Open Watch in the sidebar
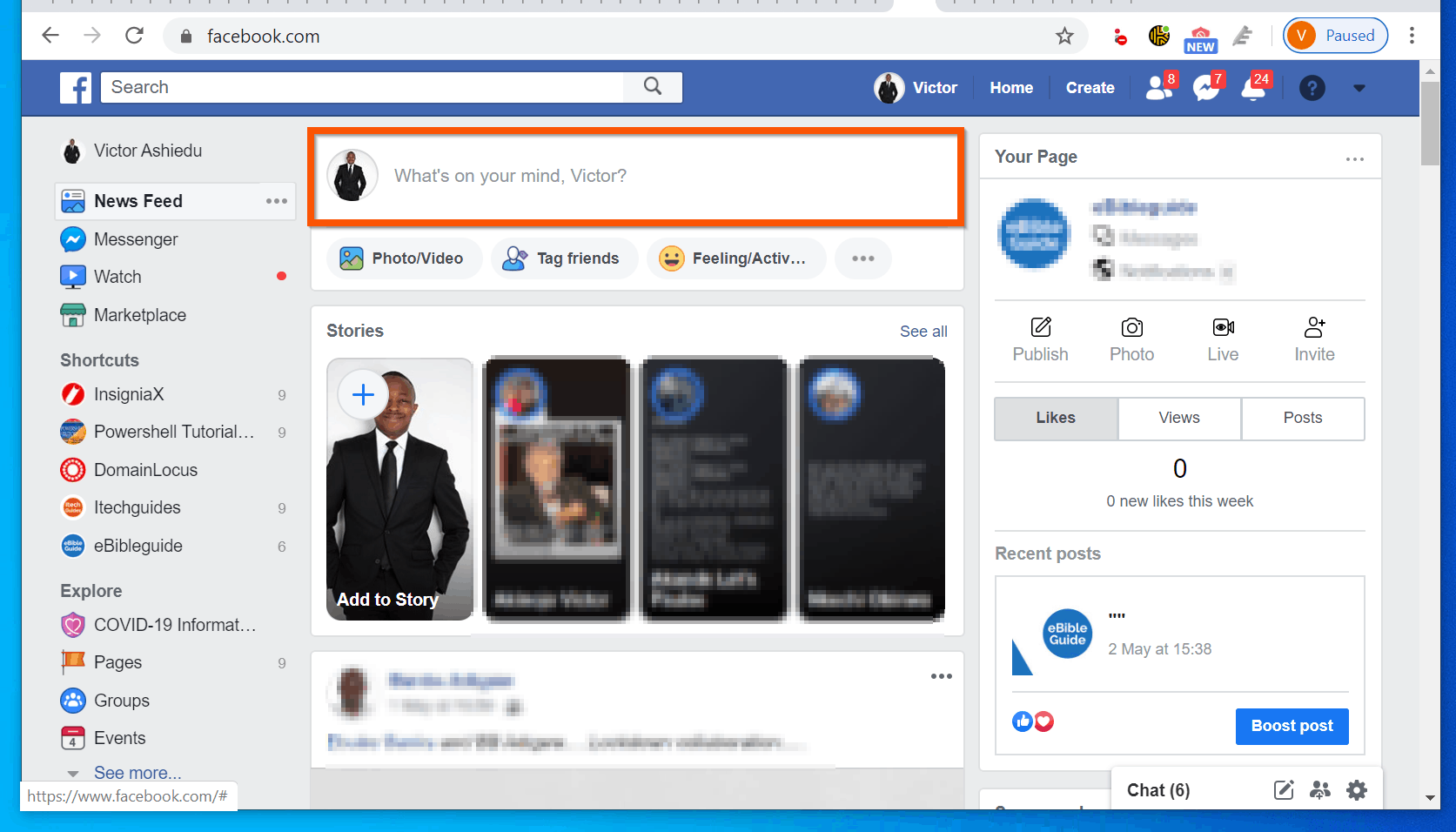This screenshot has width=1456, height=832. pos(117,276)
